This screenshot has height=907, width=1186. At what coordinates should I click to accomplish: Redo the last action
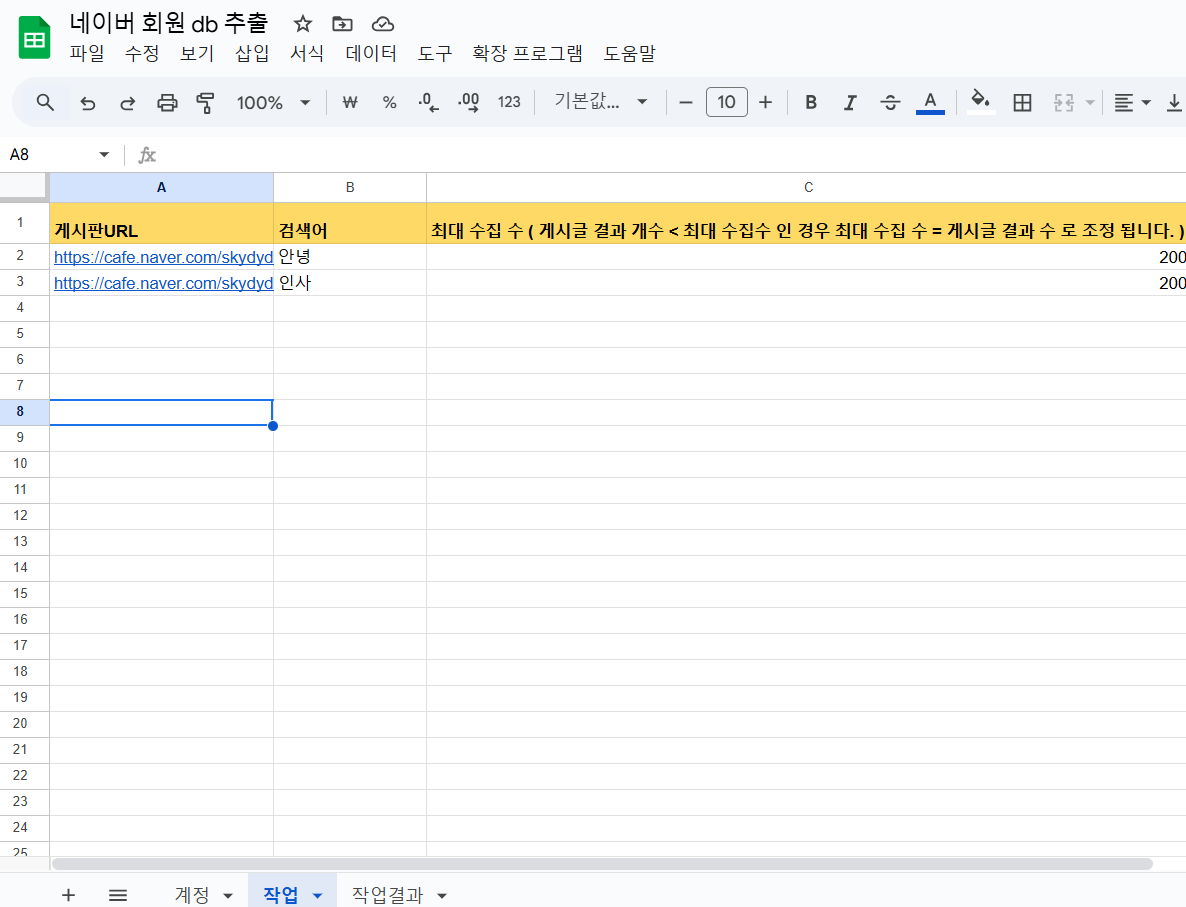[127, 102]
